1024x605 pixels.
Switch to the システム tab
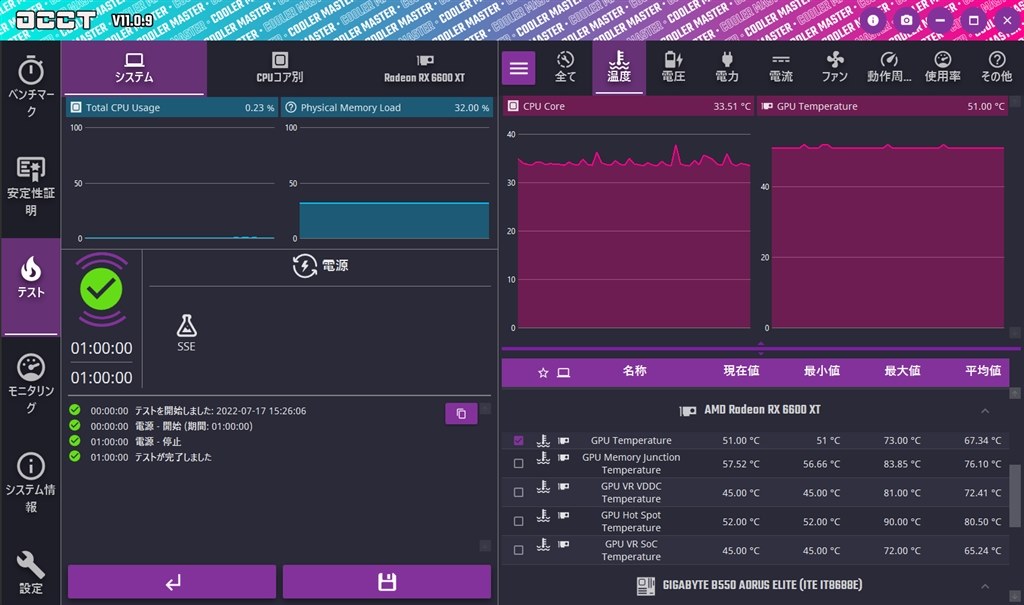tap(134, 68)
